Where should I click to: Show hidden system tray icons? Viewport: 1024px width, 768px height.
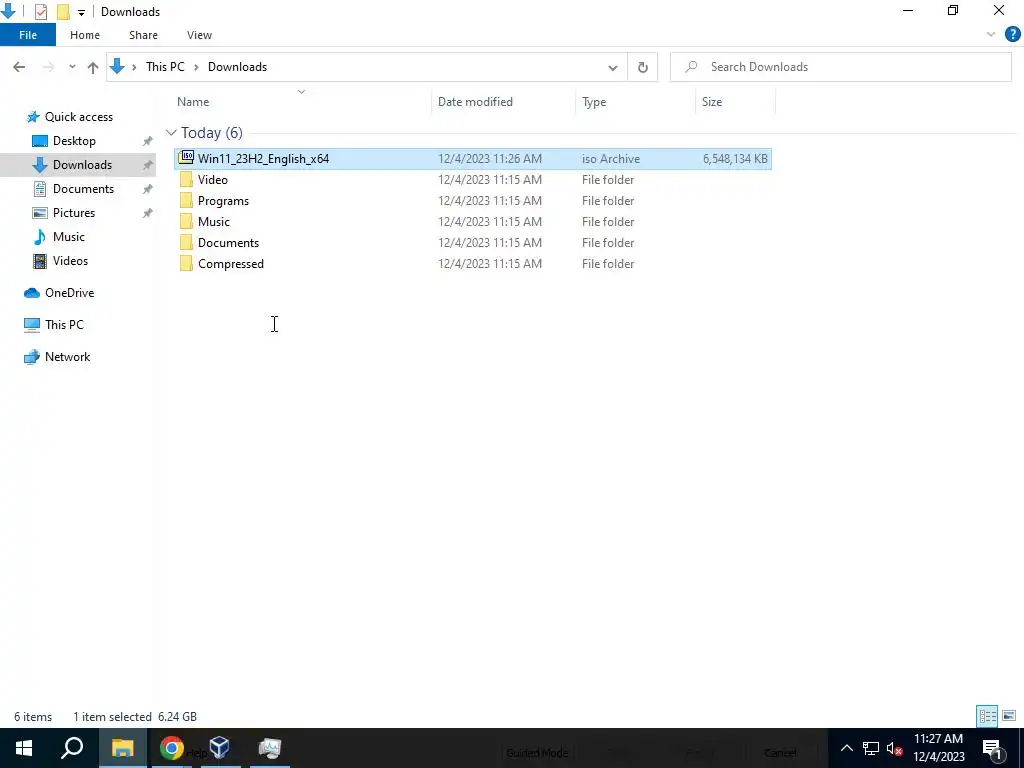coord(846,748)
